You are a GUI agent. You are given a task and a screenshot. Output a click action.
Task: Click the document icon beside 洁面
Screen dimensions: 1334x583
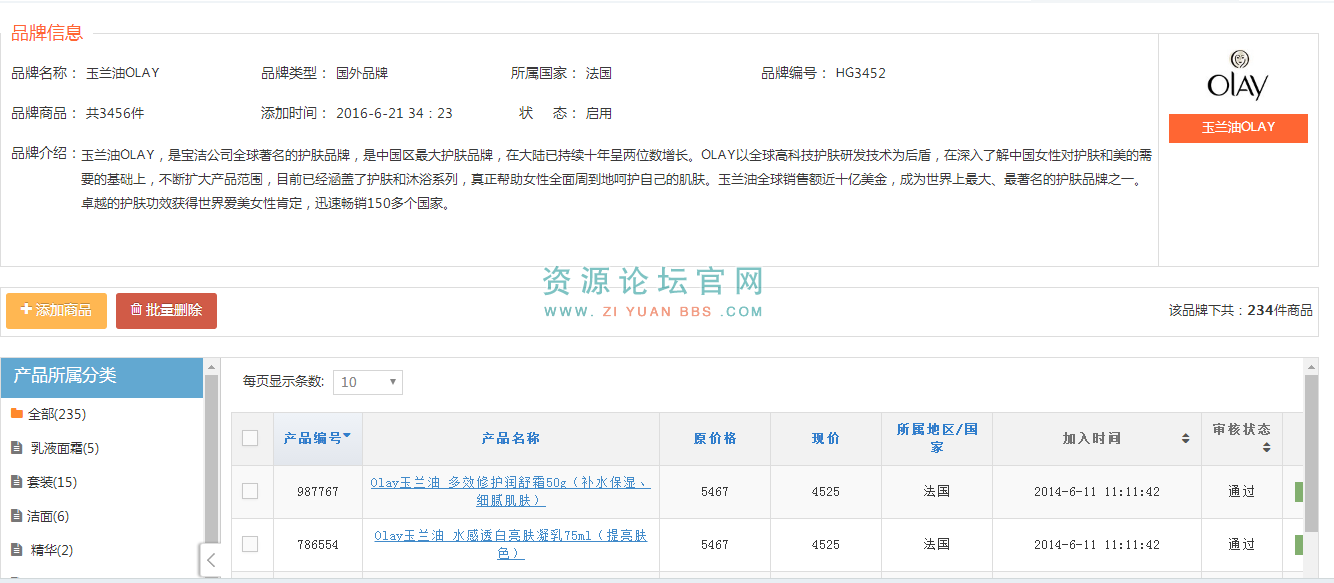tap(16, 515)
